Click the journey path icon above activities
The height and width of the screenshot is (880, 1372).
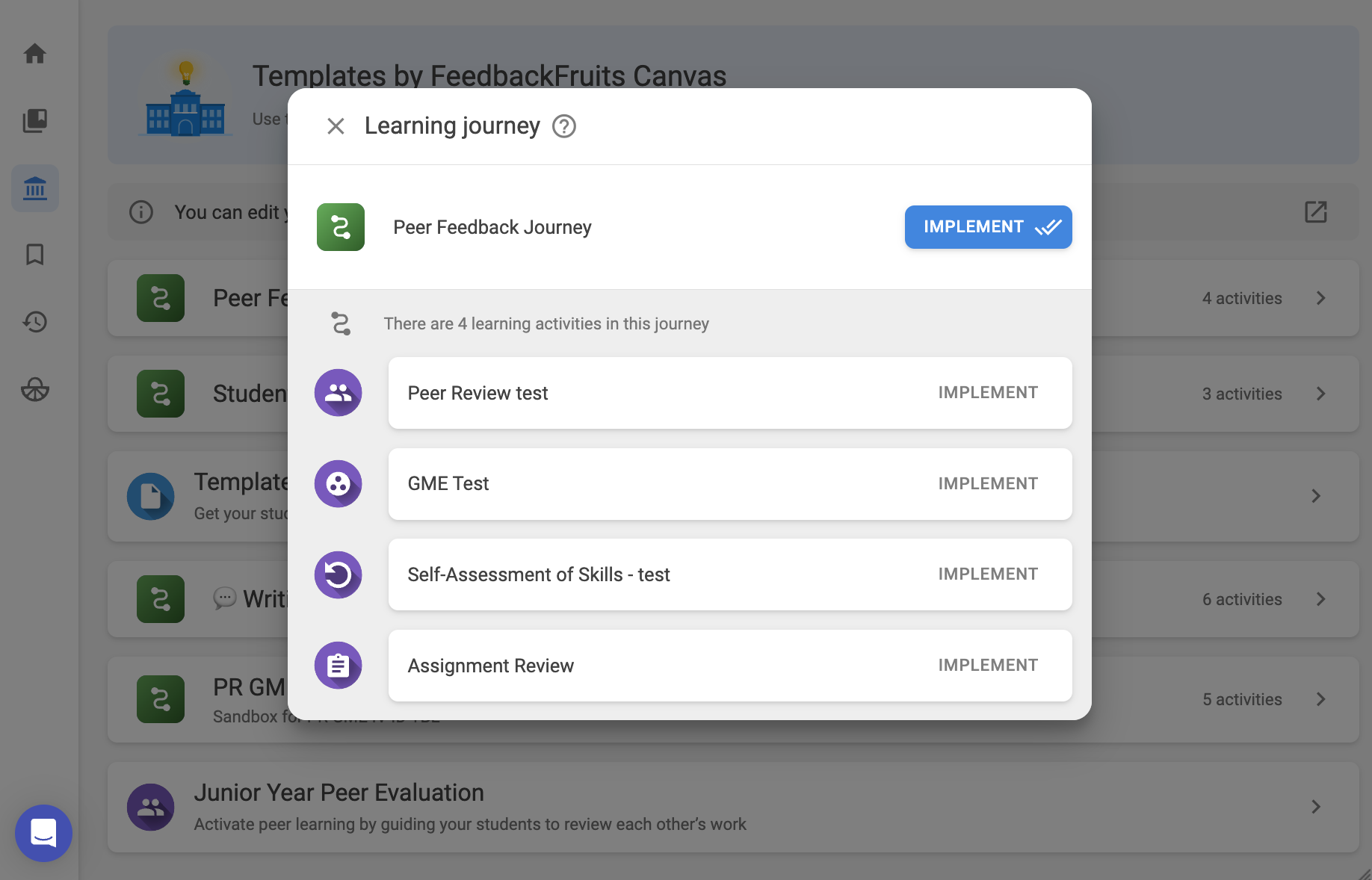pos(341,323)
